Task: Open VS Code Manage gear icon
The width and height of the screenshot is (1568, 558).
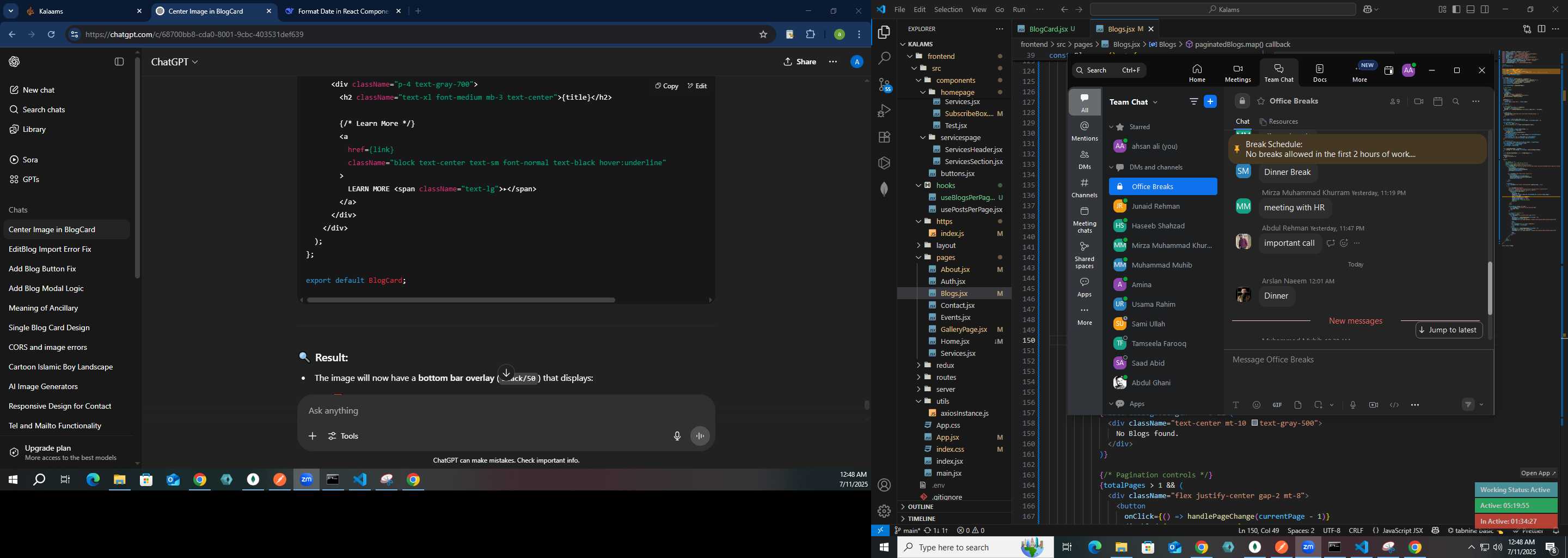Action: [884, 511]
